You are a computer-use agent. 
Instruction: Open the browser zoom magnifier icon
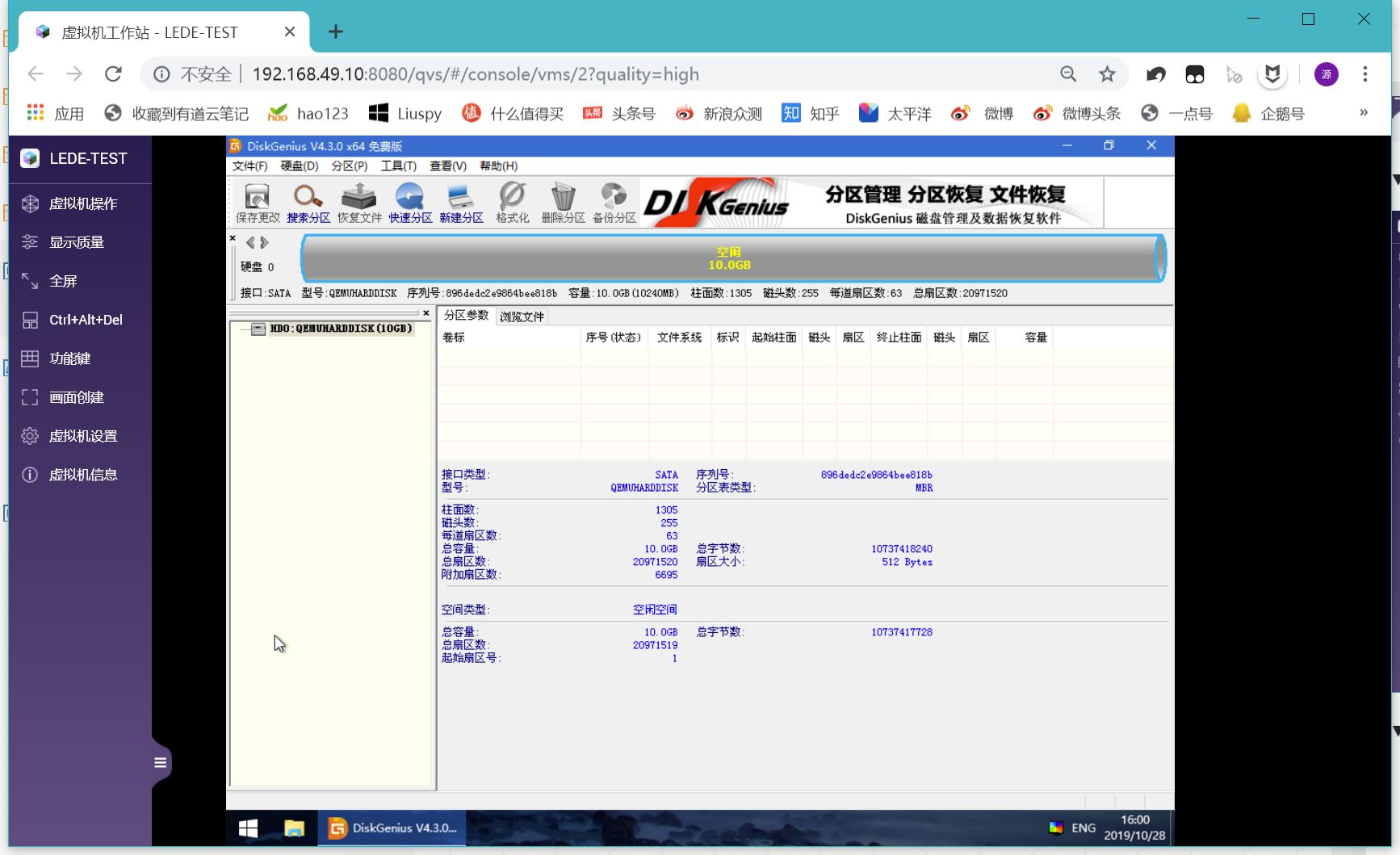coord(1068,74)
